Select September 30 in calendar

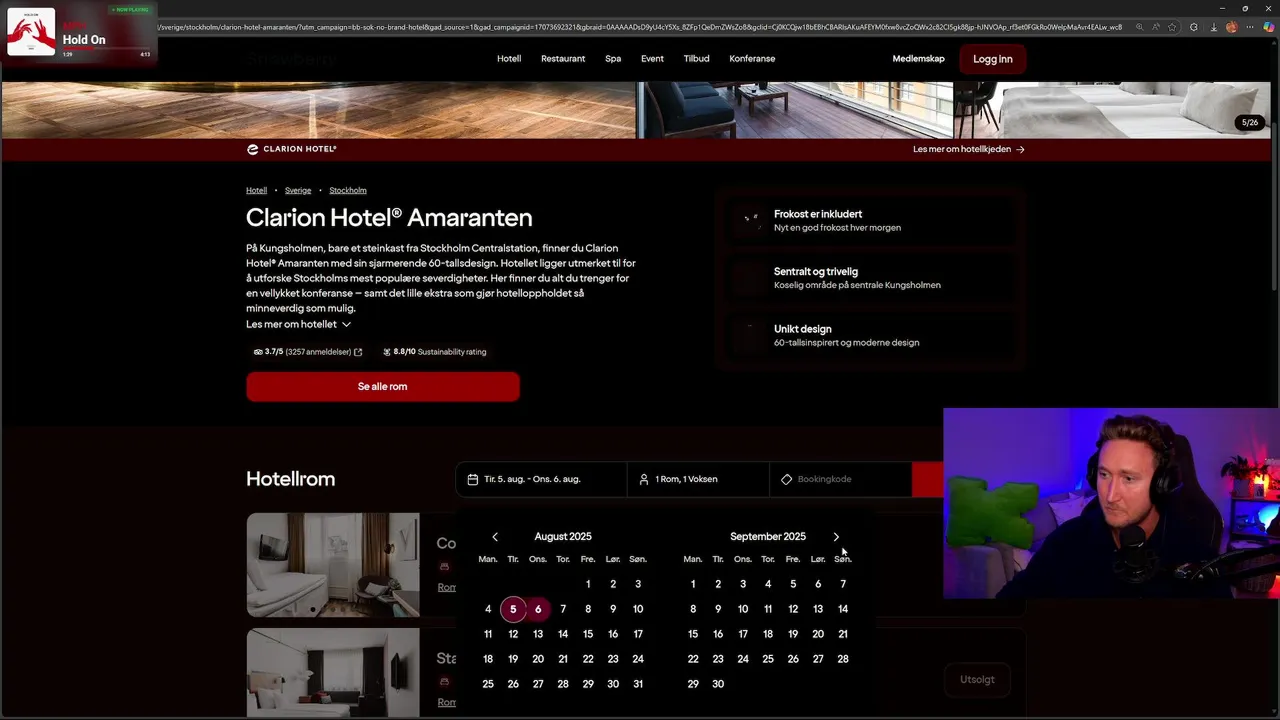(x=718, y=684)
